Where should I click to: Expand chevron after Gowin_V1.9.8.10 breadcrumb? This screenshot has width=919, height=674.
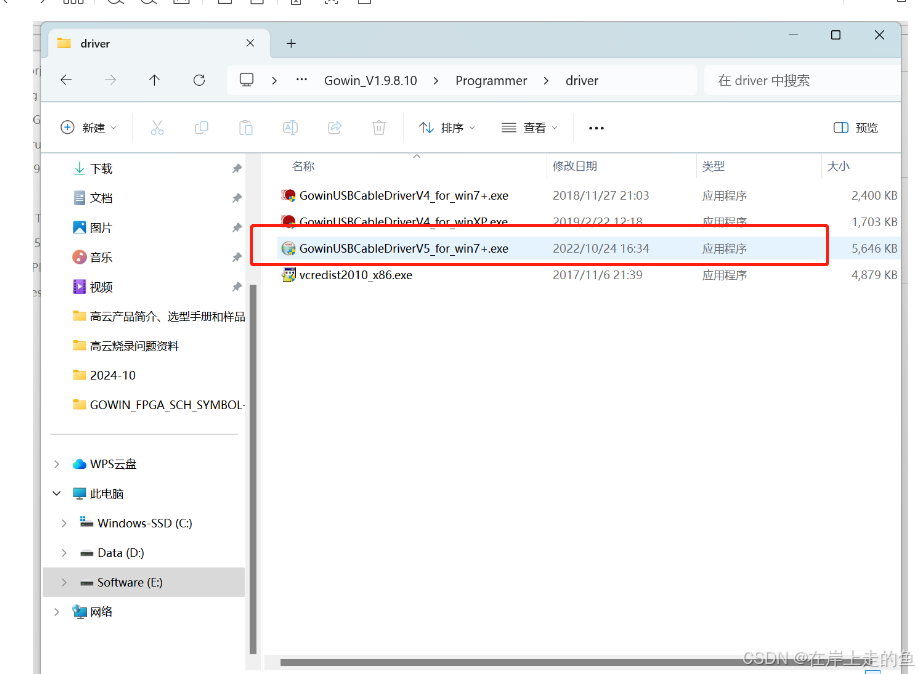435,80
